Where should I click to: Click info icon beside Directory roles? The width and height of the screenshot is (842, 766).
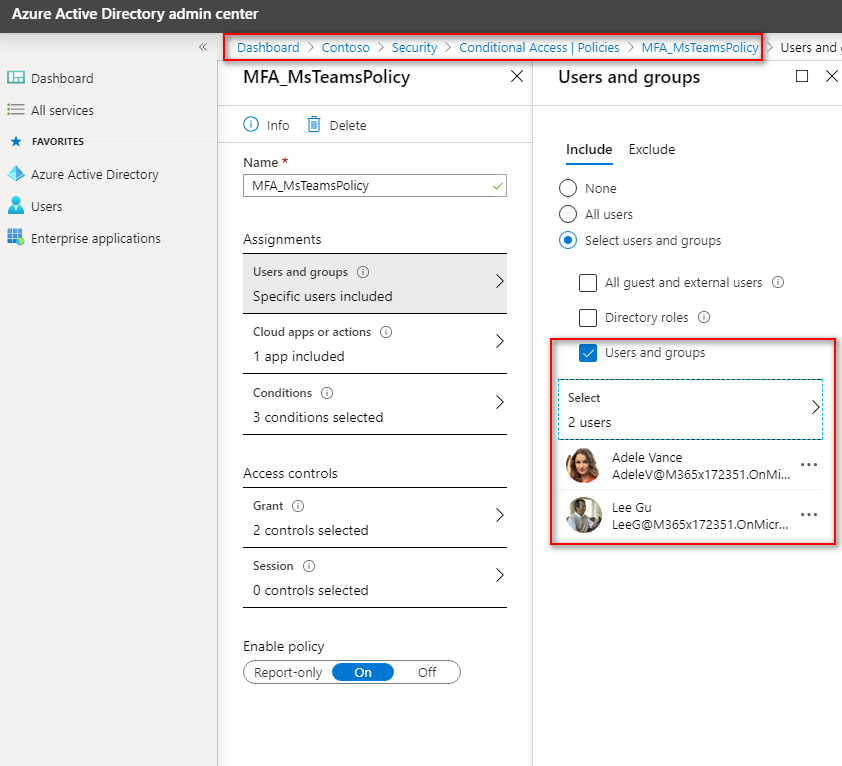click(x=704, y=317)
